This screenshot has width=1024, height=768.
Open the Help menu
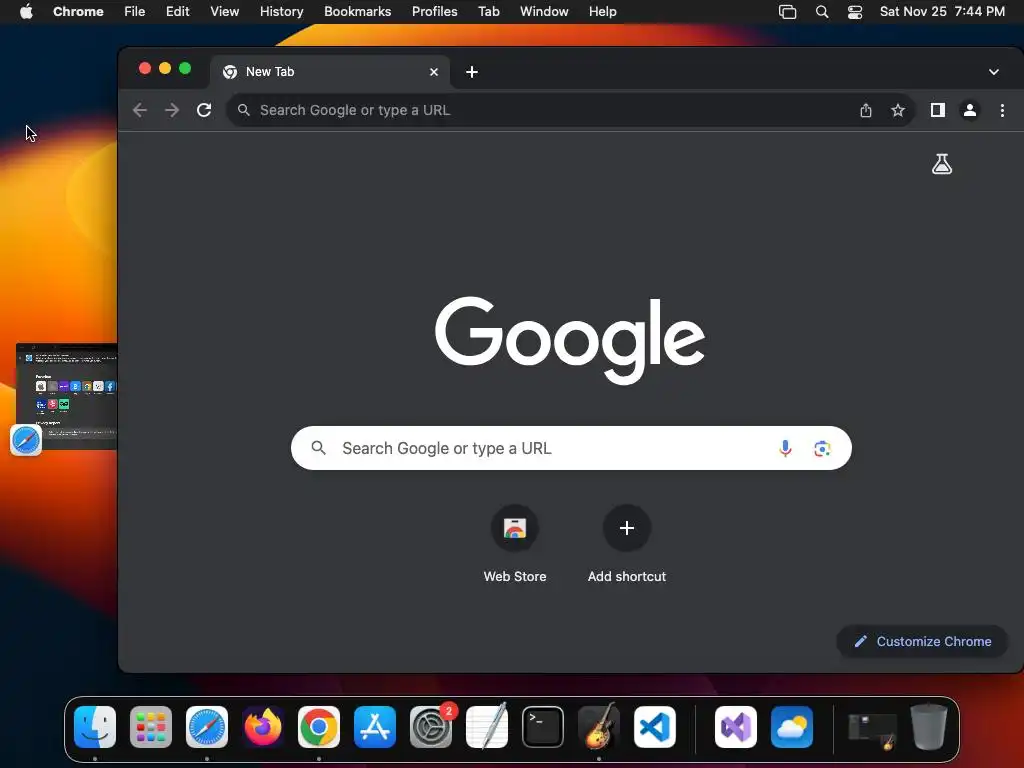[x=602, y=11]
